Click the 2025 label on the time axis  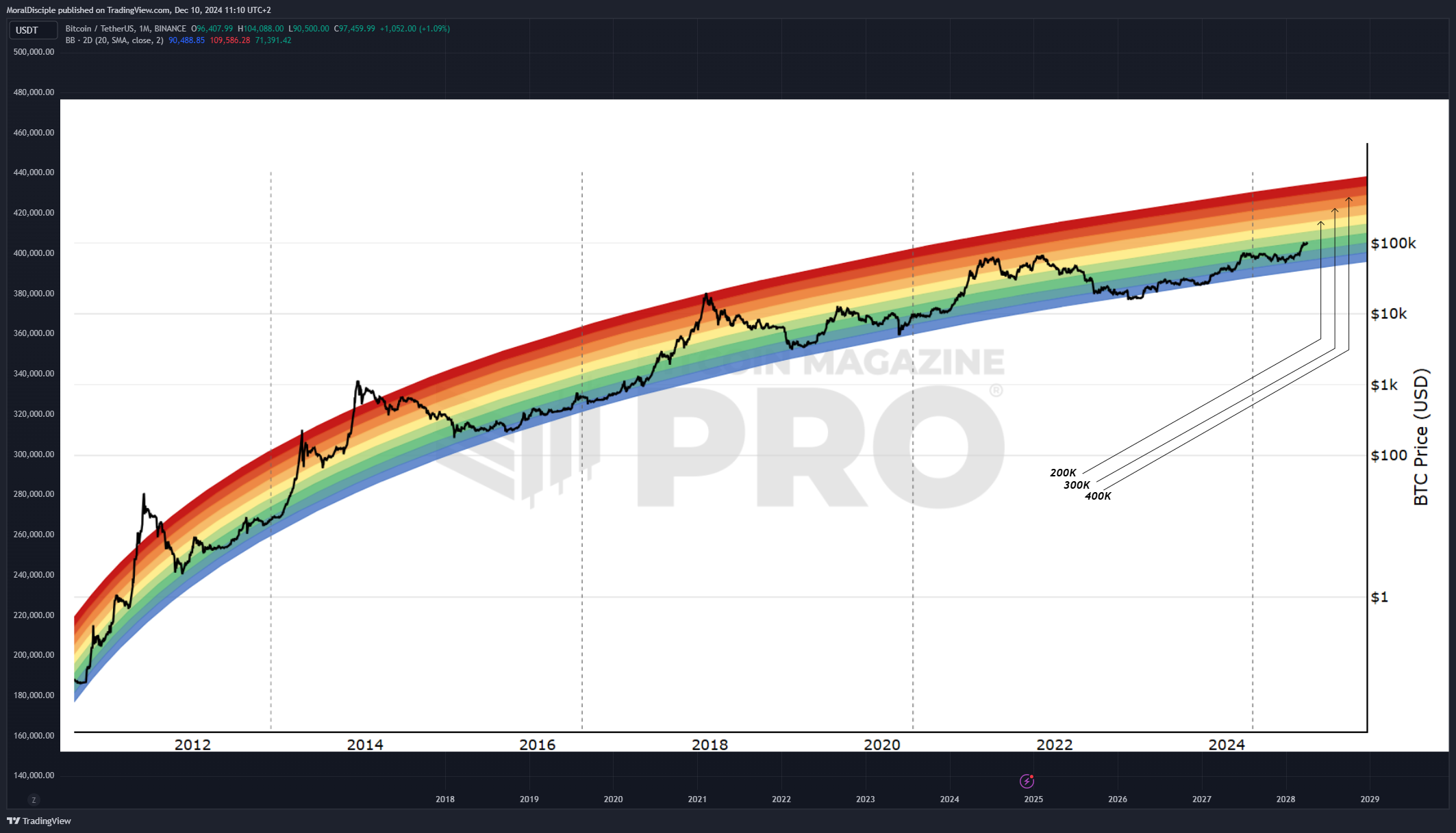1033,799
